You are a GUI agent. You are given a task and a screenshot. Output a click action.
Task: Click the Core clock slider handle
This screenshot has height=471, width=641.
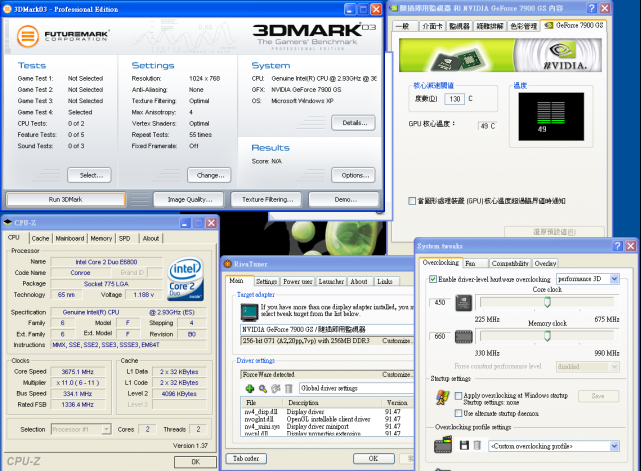tap(547, 302)
